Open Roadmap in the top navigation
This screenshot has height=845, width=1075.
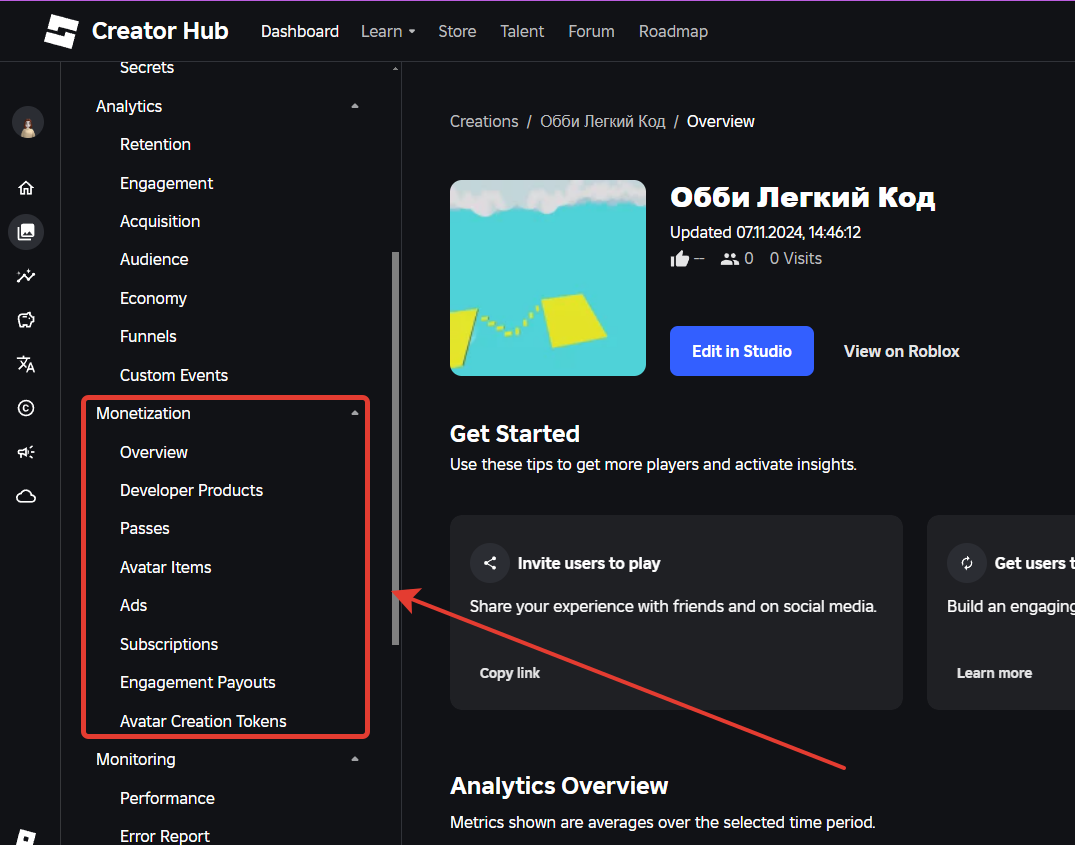(673, 32)
